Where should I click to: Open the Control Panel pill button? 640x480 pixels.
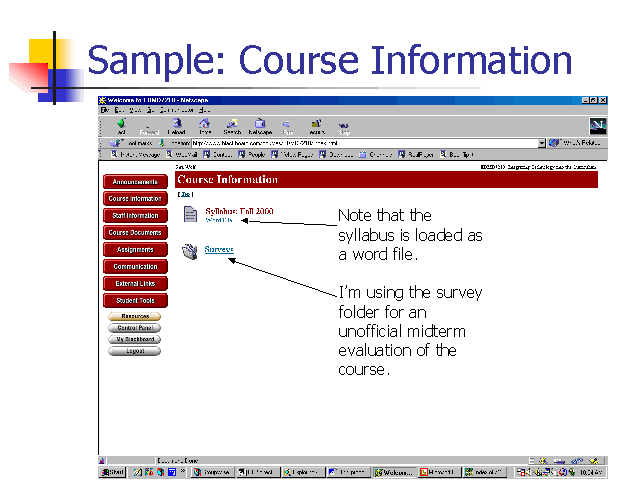coord(135,328)
